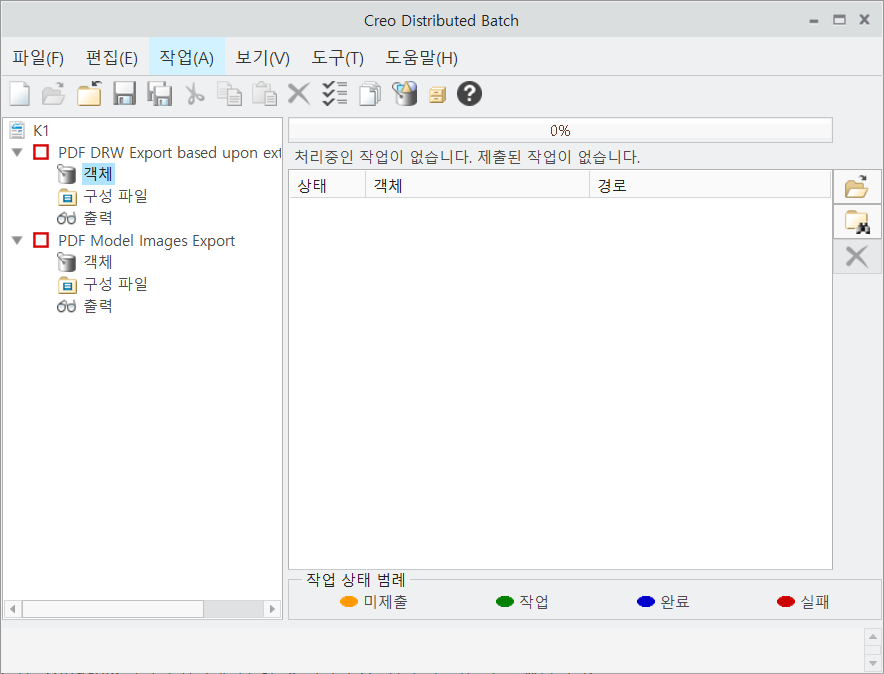The width and height of the screenshot is (884, 674).
Task: Select 출력 under PDF DRW Export
Action: point(98,218)
